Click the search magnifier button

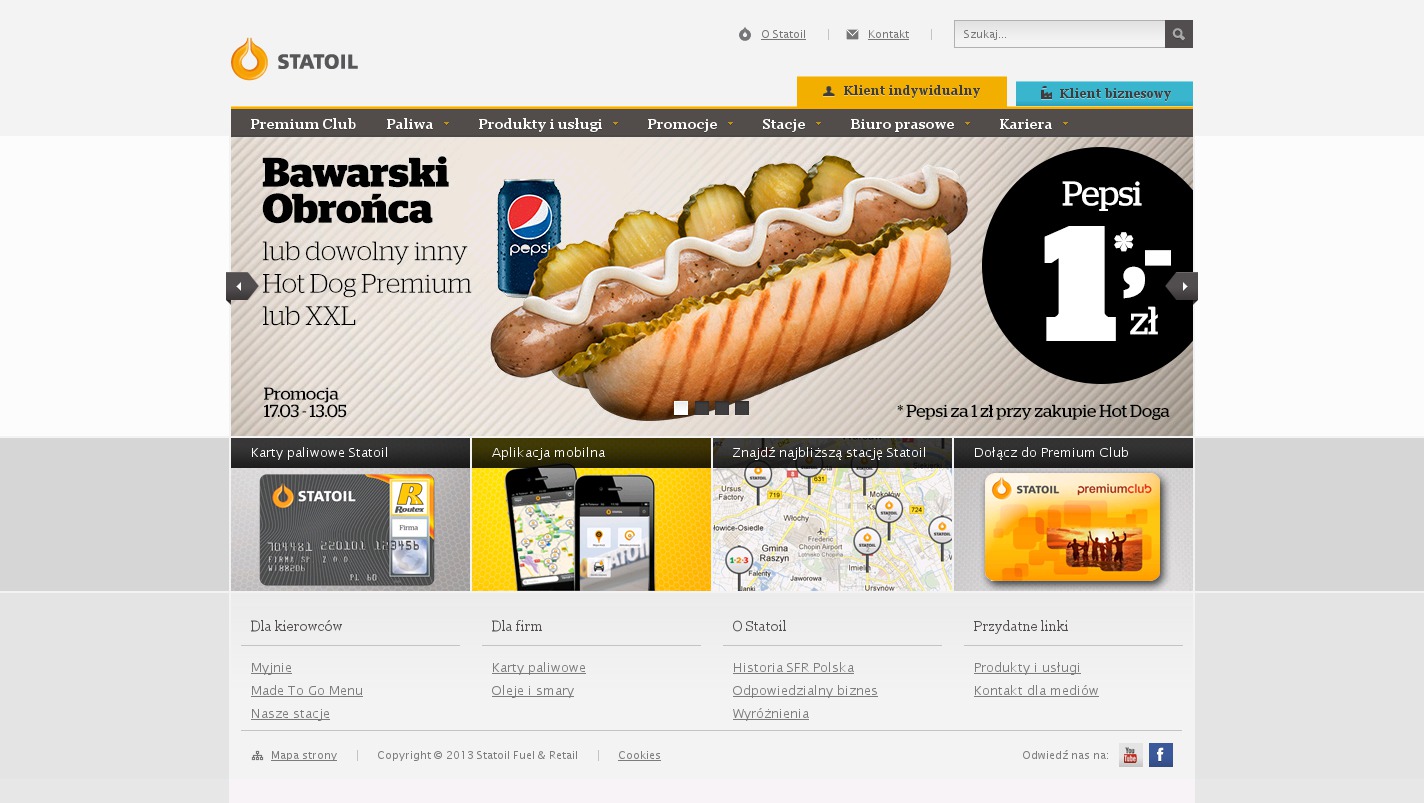click(1179, 34)
